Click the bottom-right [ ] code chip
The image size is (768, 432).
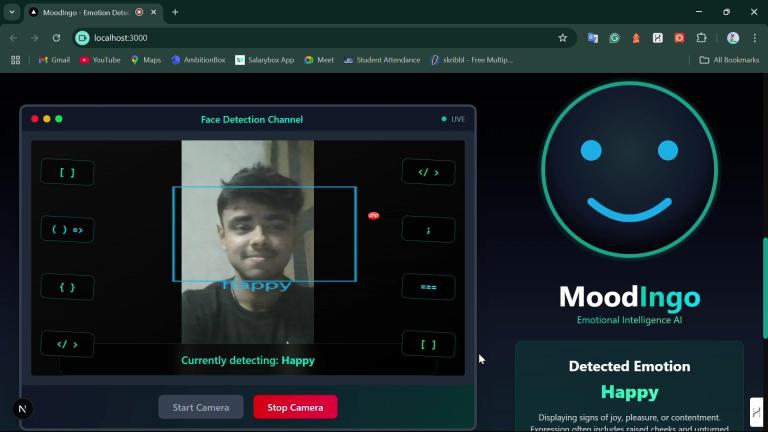click(429, 344)
